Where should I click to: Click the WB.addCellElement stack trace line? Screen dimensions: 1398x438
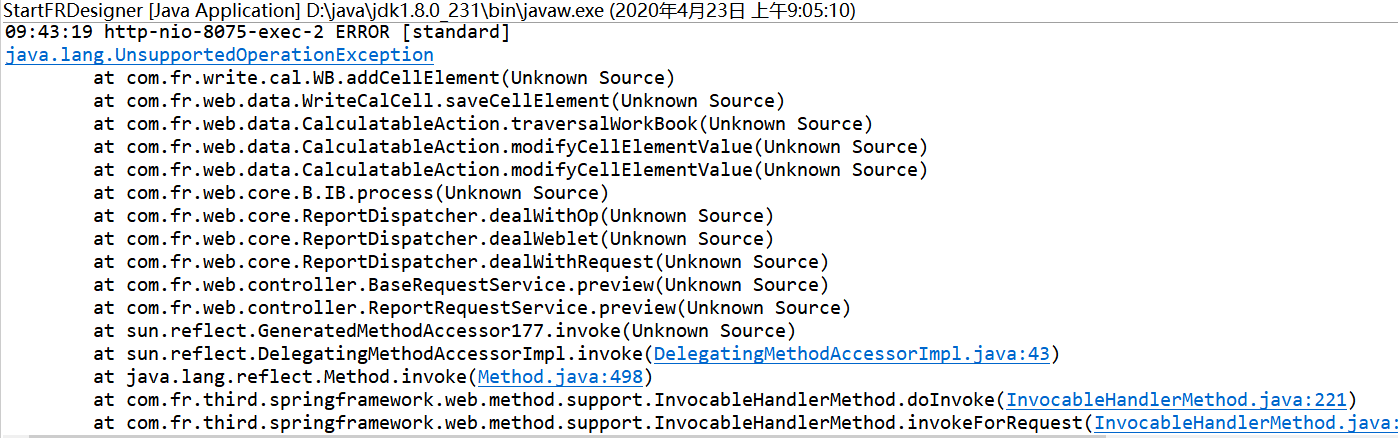pyautogui.click(x=384, y=78)
